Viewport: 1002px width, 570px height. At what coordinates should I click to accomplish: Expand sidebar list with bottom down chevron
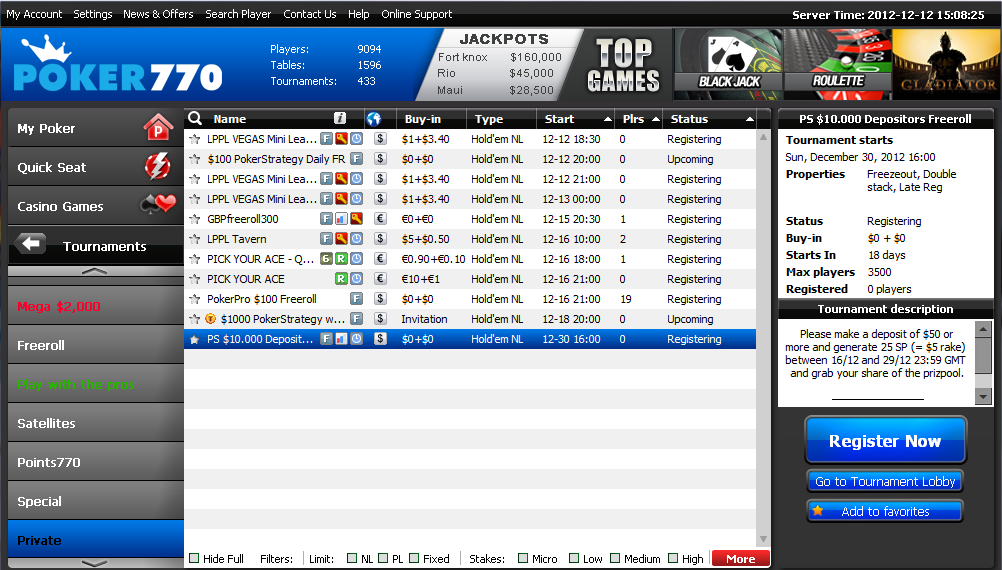point(95,564)
